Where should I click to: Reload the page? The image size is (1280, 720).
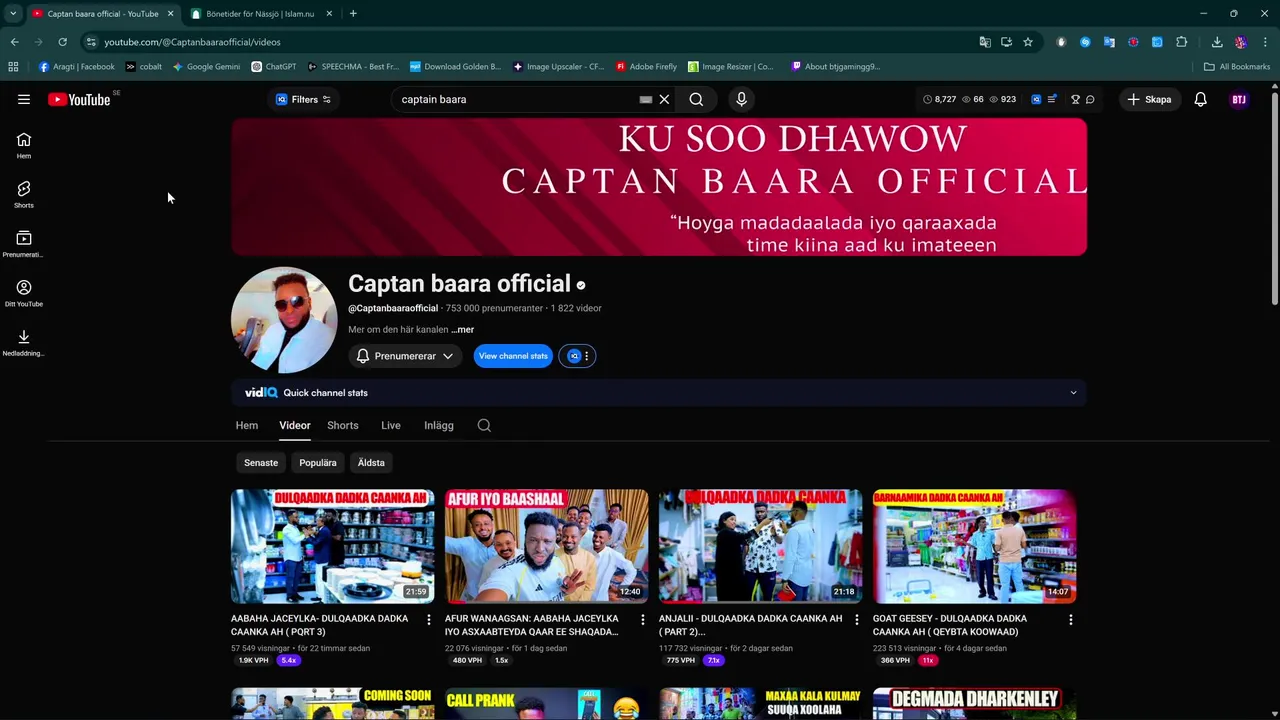(x=62, y=42)
